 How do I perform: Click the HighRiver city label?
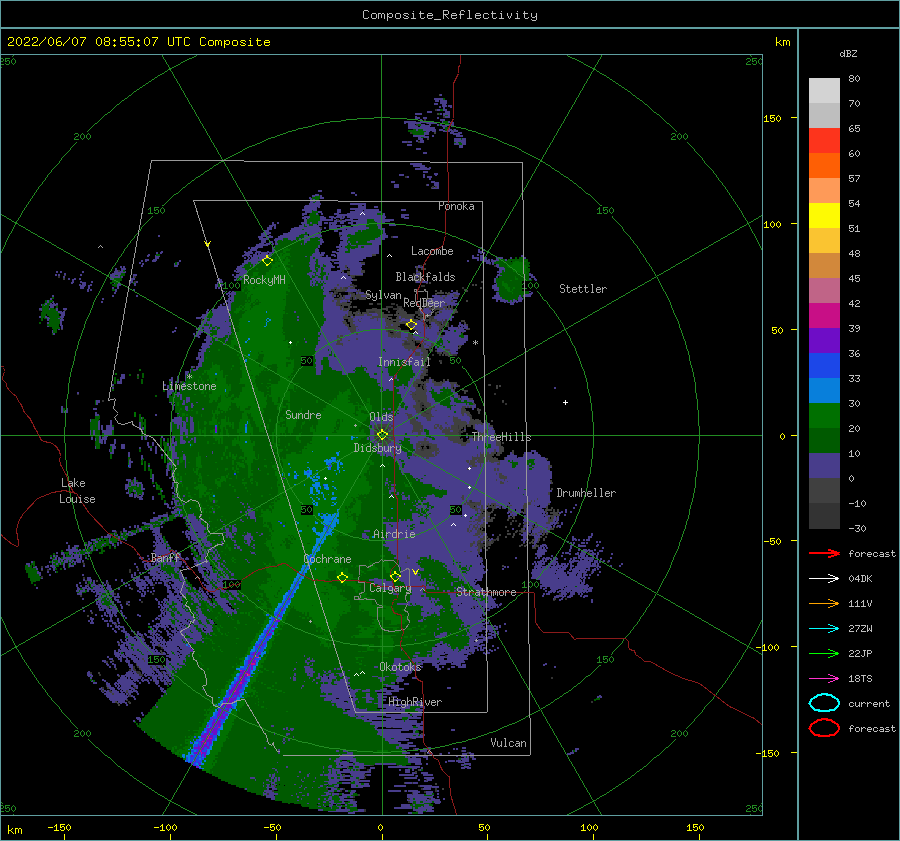point(415,702)
